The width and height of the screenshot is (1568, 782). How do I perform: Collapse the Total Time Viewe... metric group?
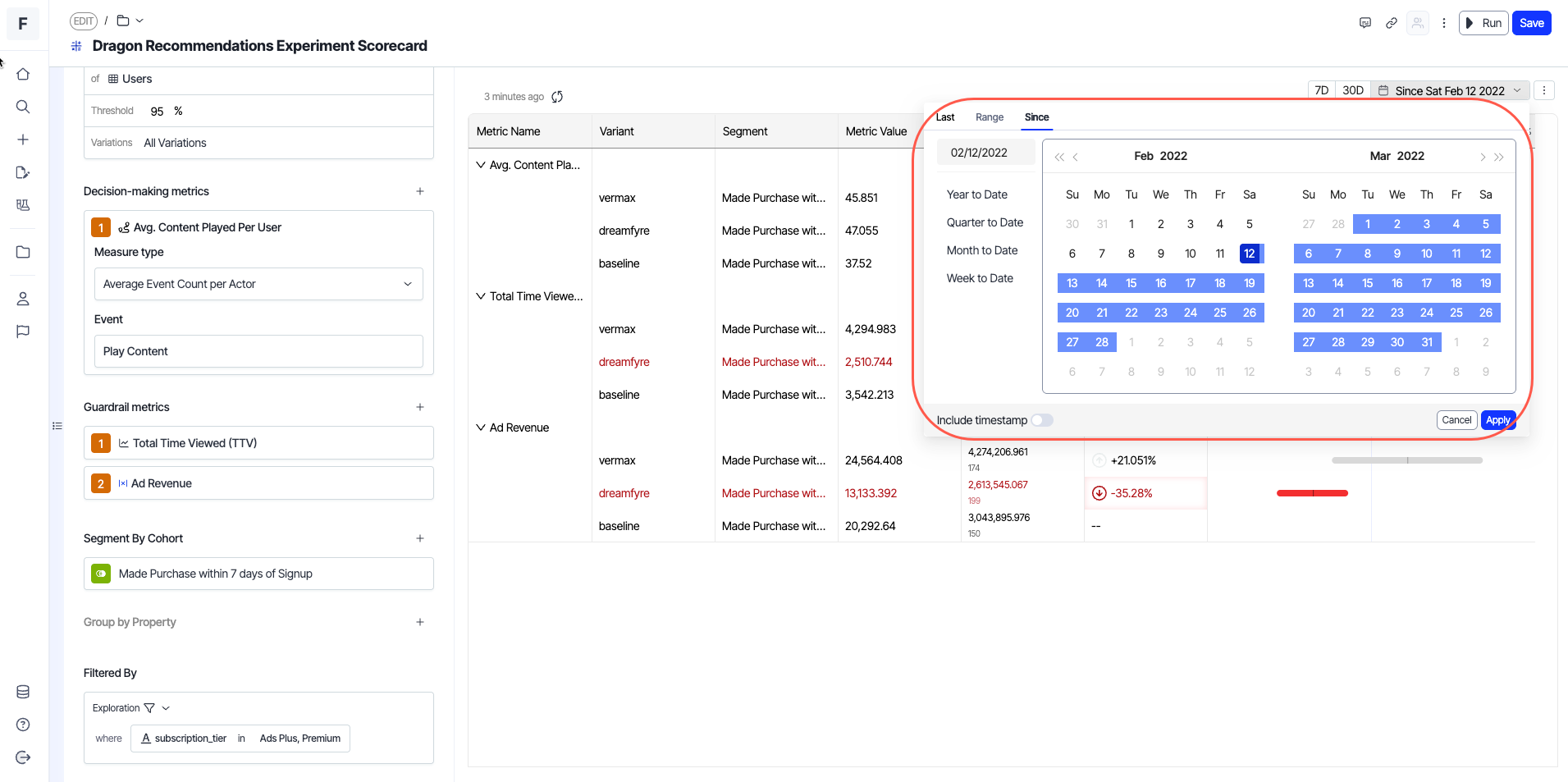[481, 296]
